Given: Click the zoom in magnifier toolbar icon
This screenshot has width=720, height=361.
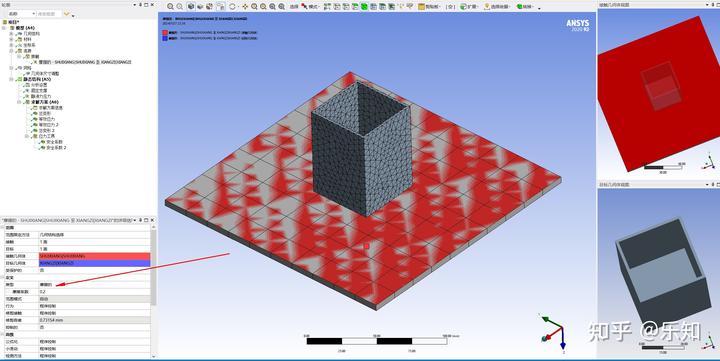Looking at the screenshot, I should tap(170, 6).
